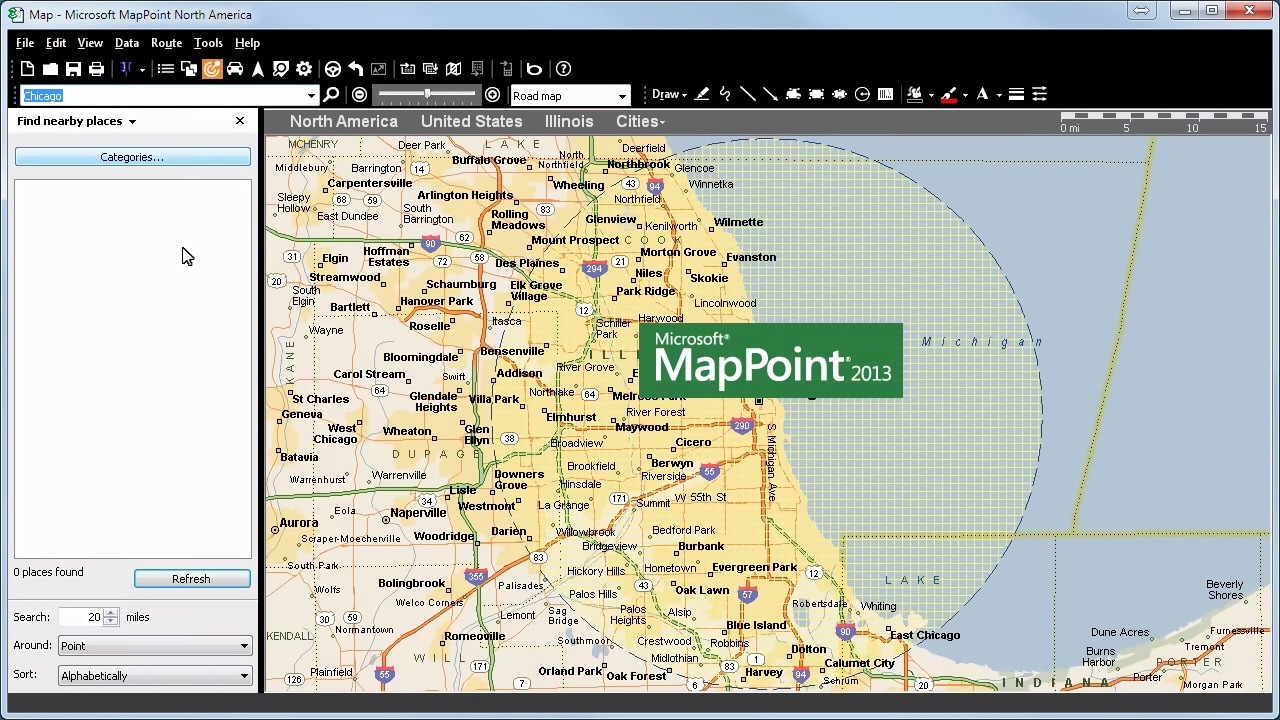Screen dimensions: 1280x720
Task: Click the Refresh button
Action: (191, 578)
